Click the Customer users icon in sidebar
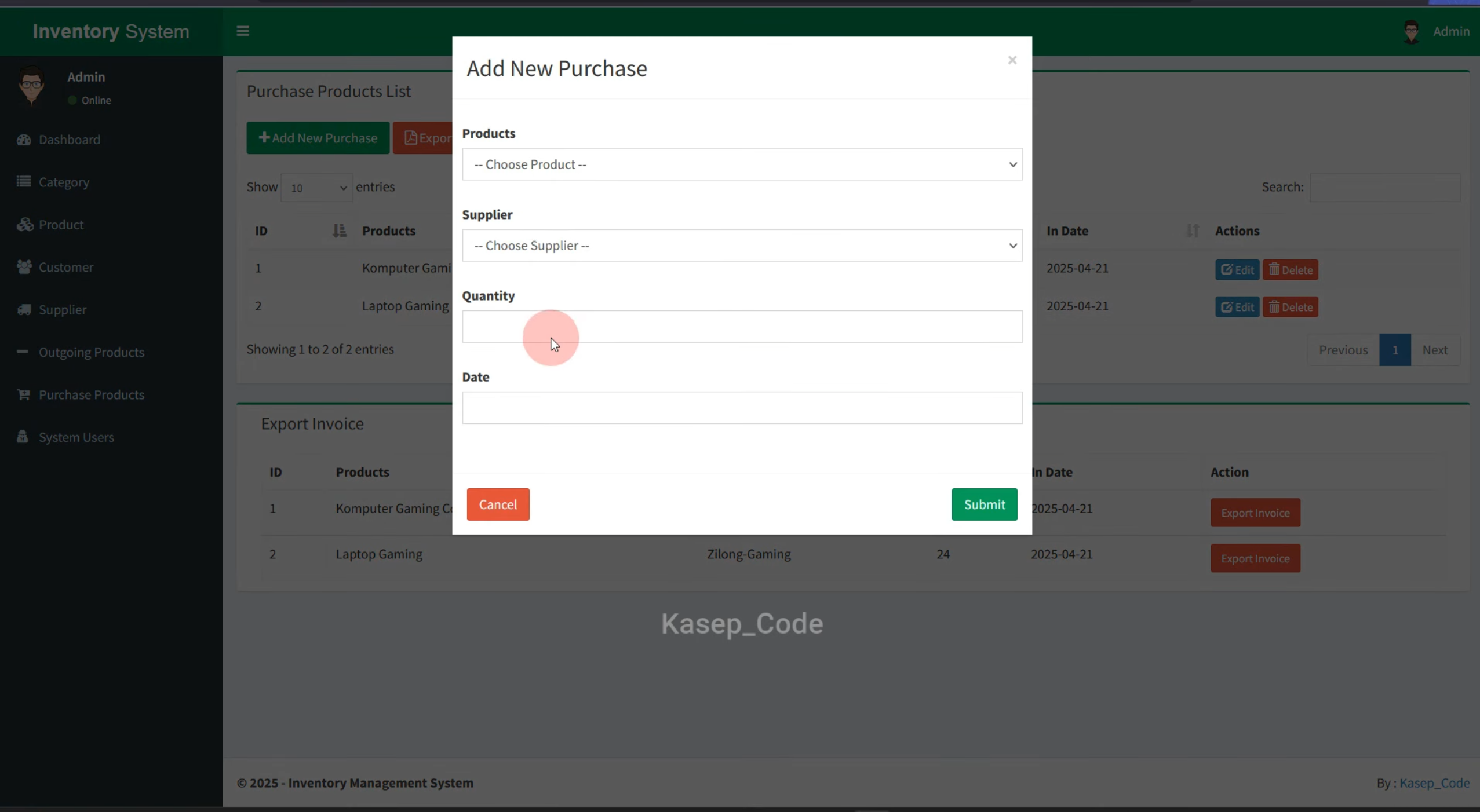This screenshot has height=812, width=1480. 24,267
